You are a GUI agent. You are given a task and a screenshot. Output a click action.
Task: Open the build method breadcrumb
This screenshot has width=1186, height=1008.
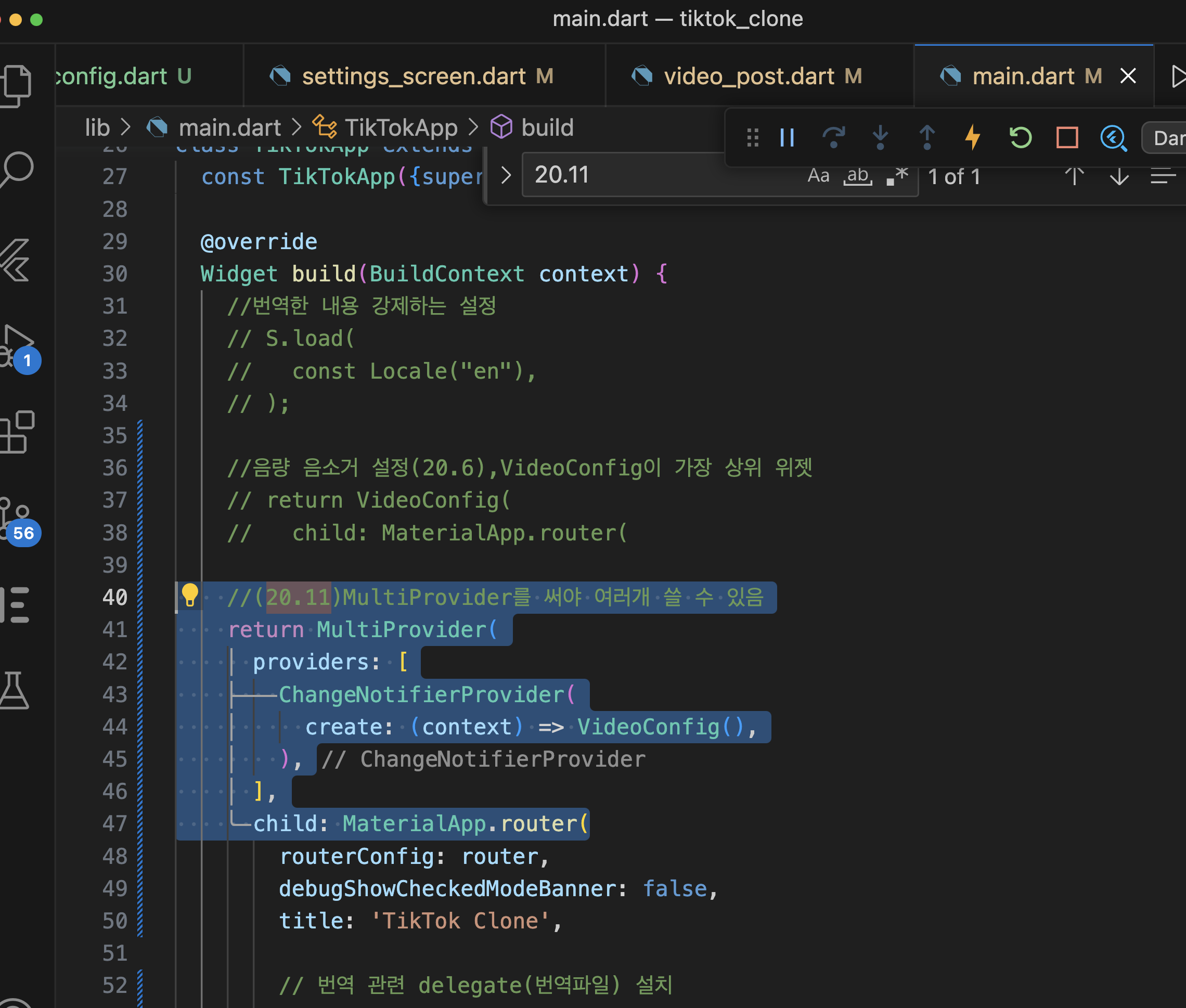click(x=546, y=127)
